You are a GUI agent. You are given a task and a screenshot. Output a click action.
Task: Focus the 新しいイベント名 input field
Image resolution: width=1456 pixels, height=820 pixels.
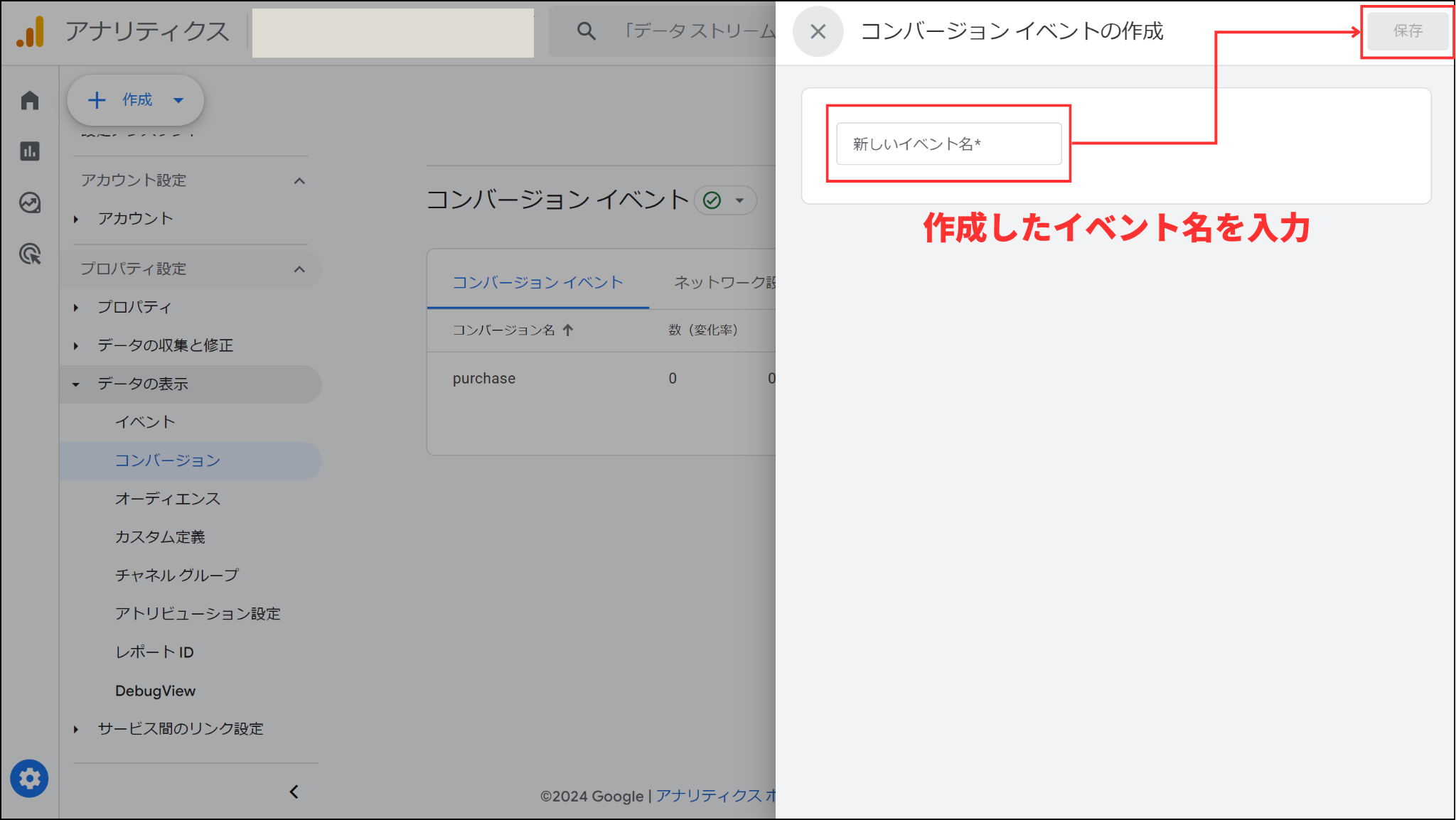click(x=948, y=144)
